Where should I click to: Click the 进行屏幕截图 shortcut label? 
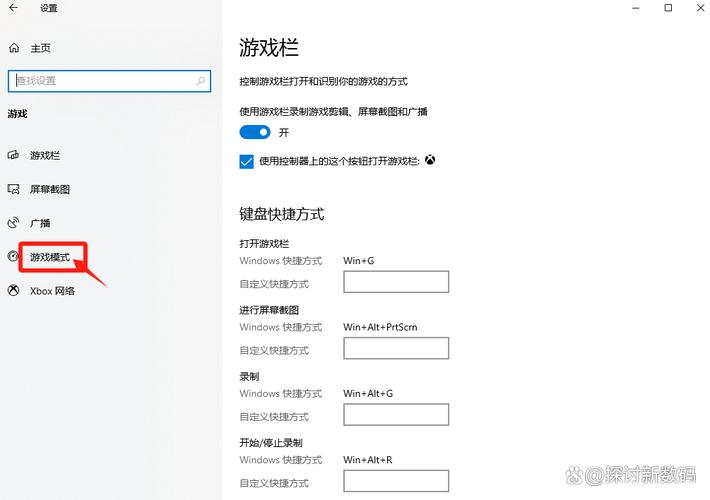269,310
